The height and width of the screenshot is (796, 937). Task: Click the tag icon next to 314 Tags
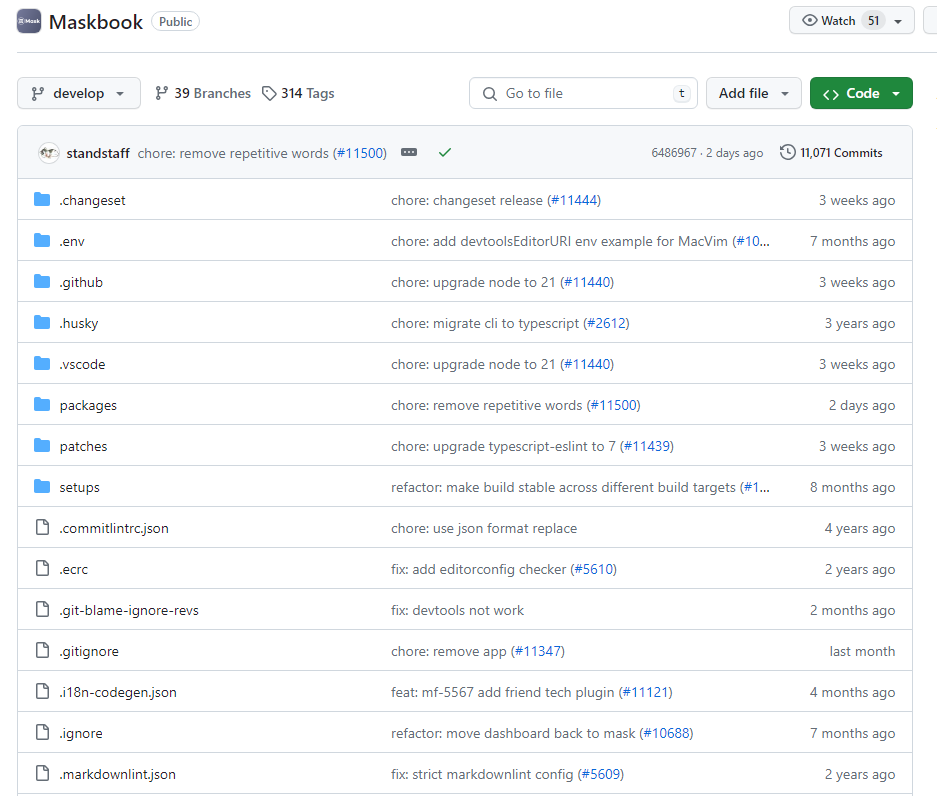point(270,93)
